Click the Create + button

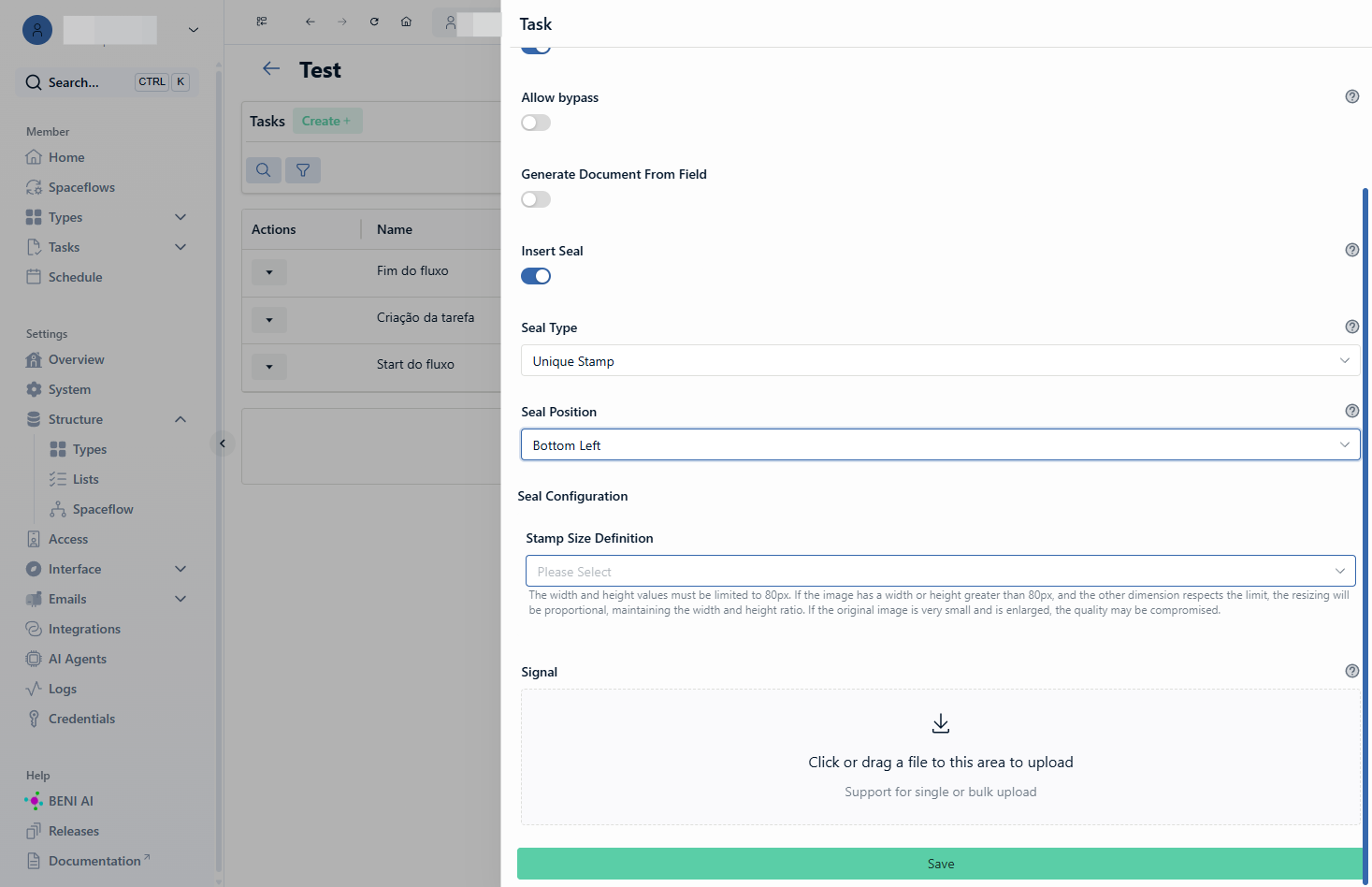326,121
